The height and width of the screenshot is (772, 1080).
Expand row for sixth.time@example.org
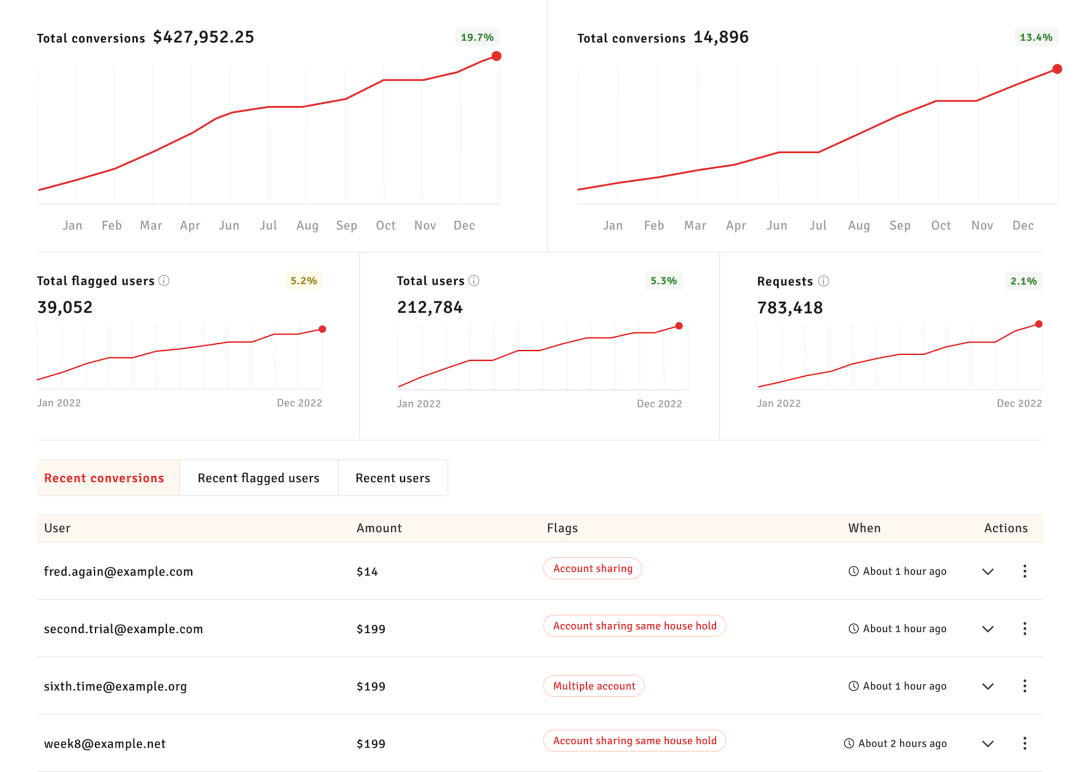988,687
